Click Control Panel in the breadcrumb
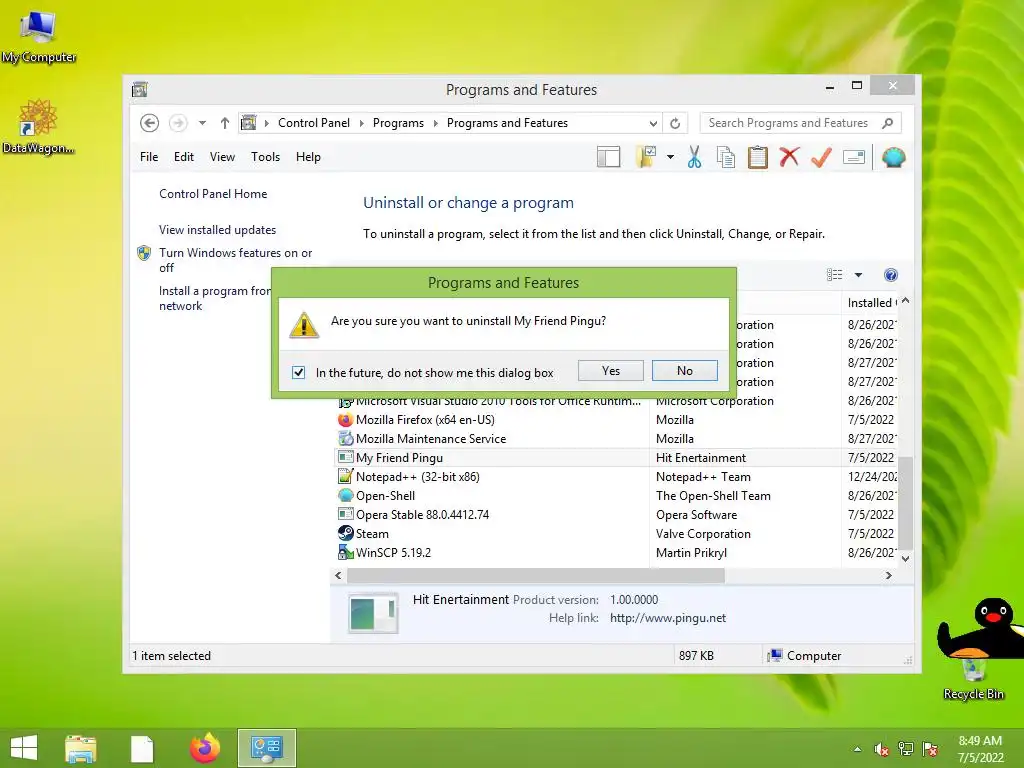 tap(313, 123)
